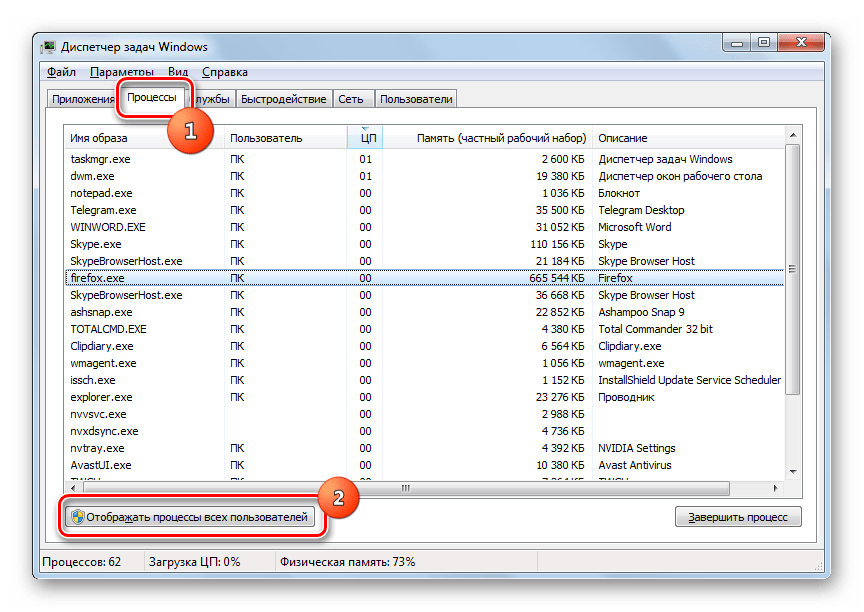Click the vertical scrollbar down arrow
This screenshot has height=612, width=864.
793,472
